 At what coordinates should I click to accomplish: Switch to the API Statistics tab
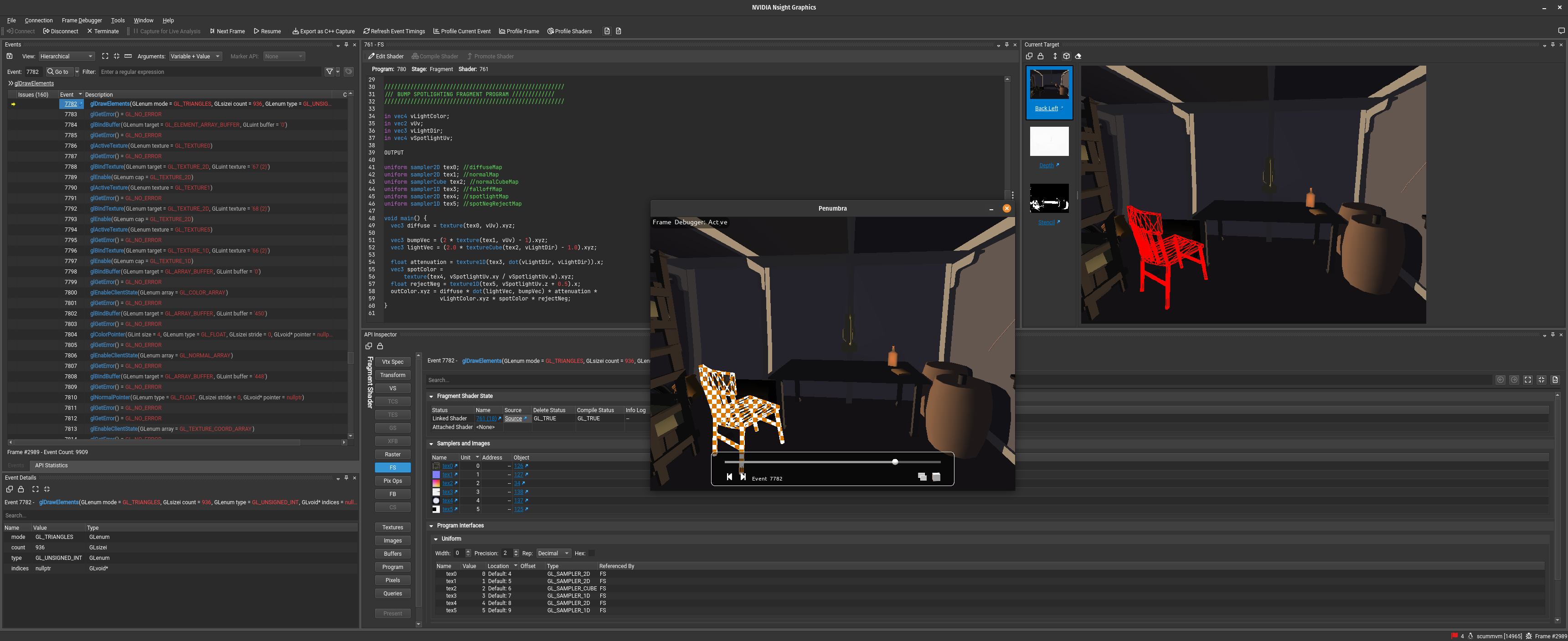click(x=51, y=465)
